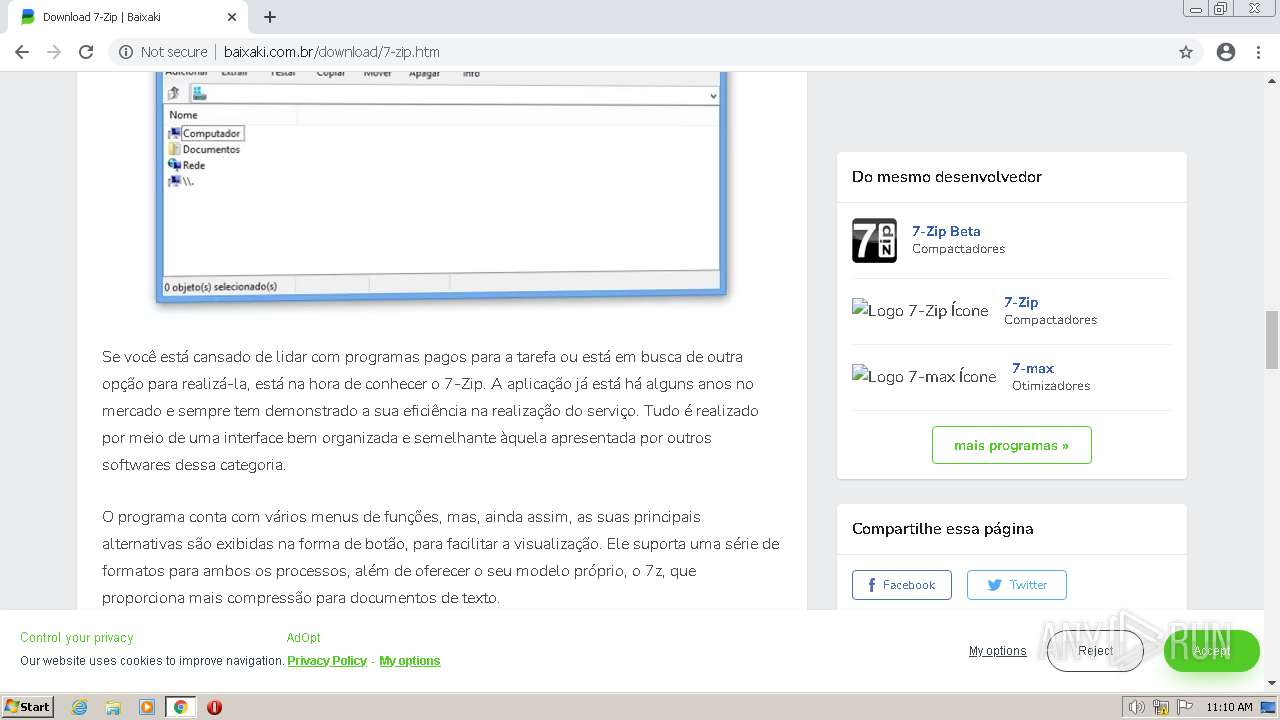The height and width of the screenshot is (720, 1280).
Task: Click the Logo 7-Zip Ícone image
Action: (920, 311)
